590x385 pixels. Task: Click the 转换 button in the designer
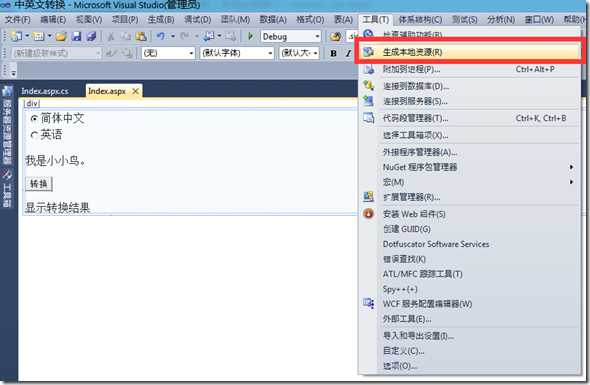(39, 184)
